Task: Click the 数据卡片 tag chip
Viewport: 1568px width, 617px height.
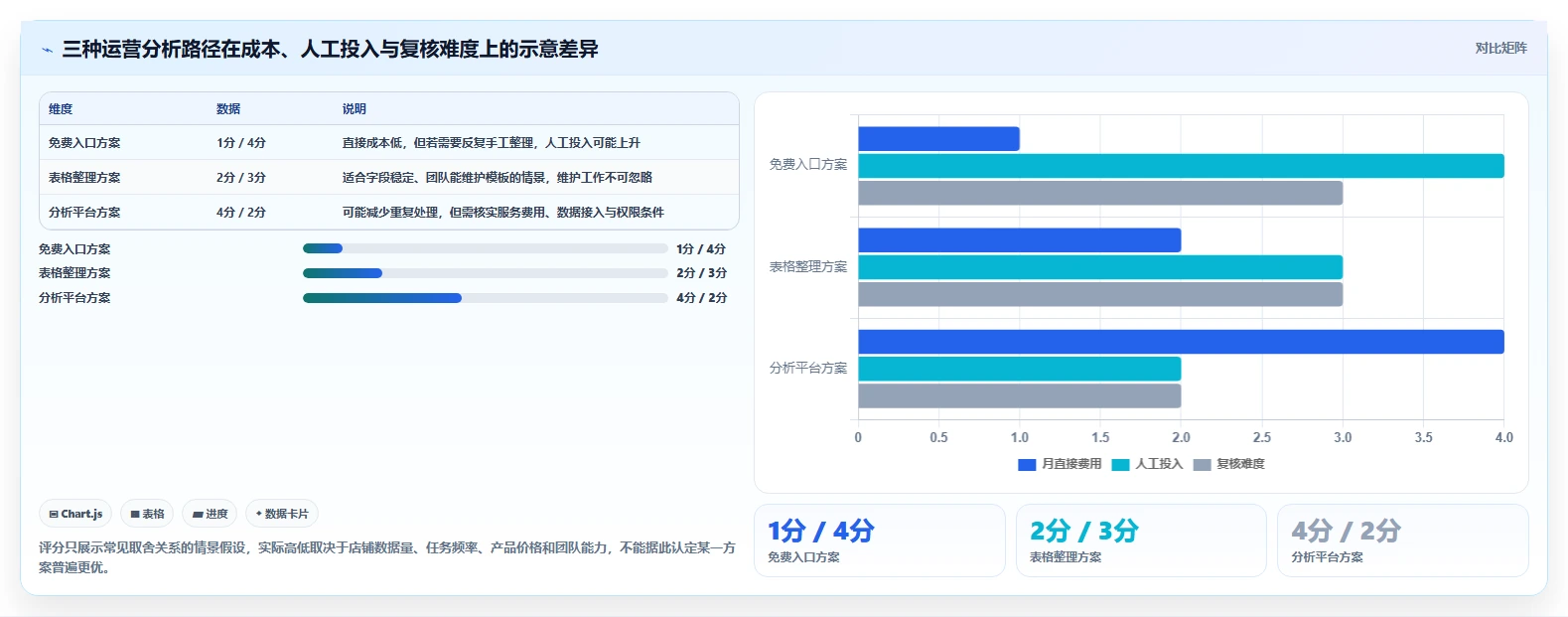Action: click(282, 514)
